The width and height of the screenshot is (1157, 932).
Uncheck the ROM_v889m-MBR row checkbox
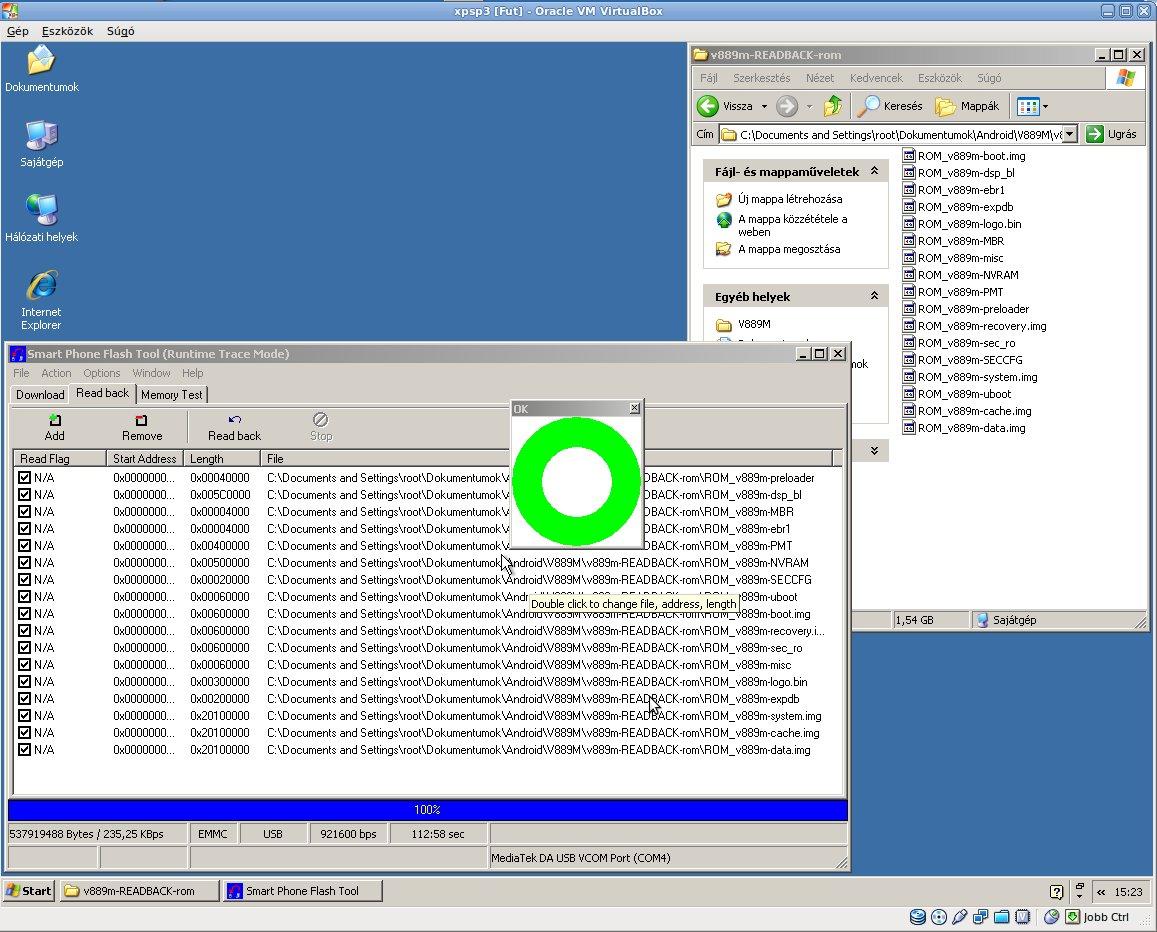pyautogui.click(x=24, y=511)
